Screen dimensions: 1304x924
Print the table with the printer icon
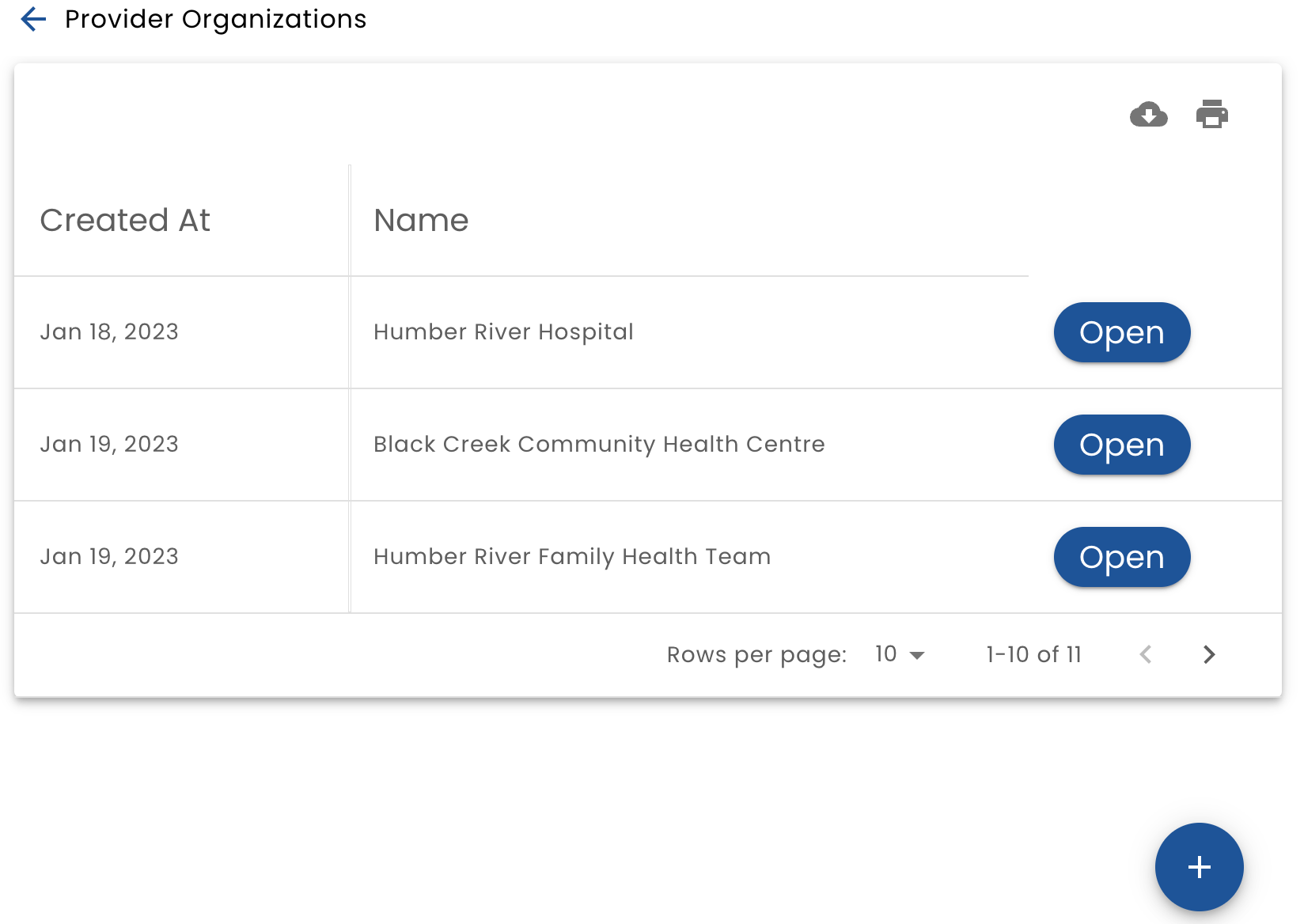point(1211,115)
